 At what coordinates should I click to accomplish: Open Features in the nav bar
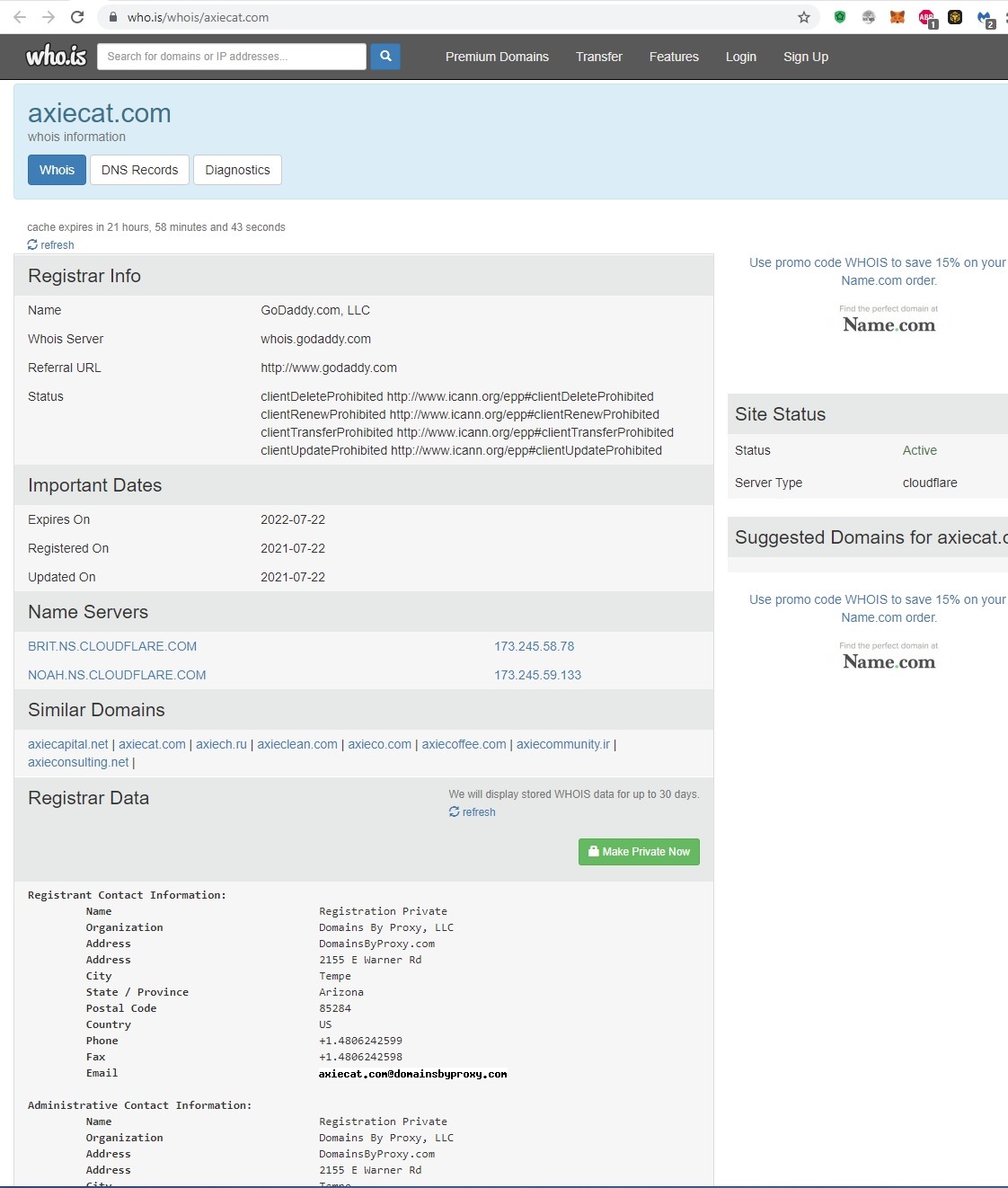(674, 57)
